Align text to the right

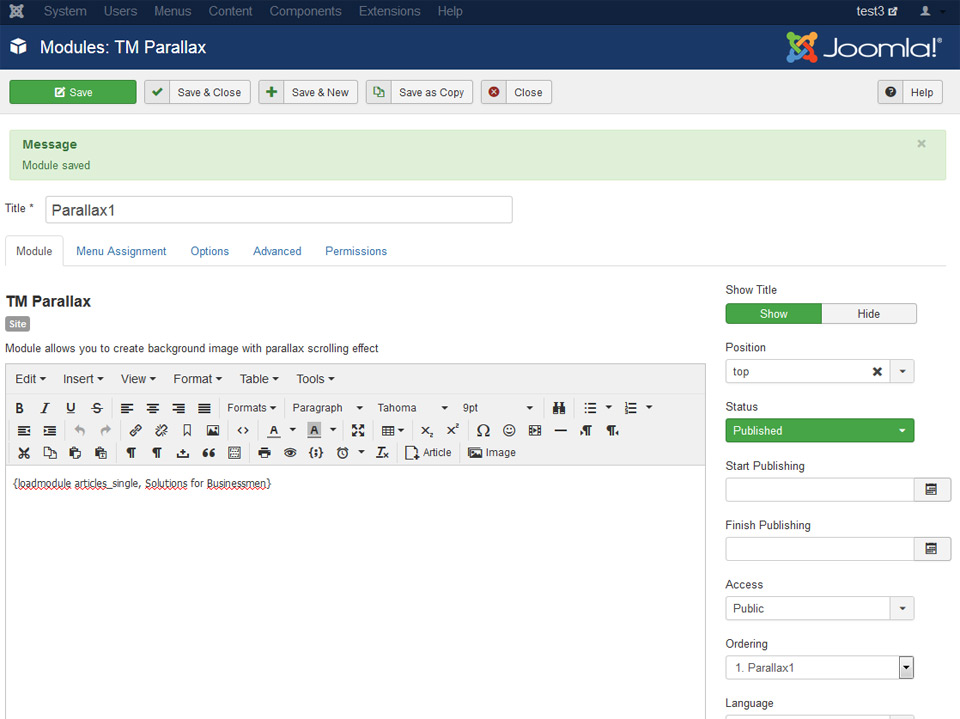pyautogui.click(x=178, y=408)
